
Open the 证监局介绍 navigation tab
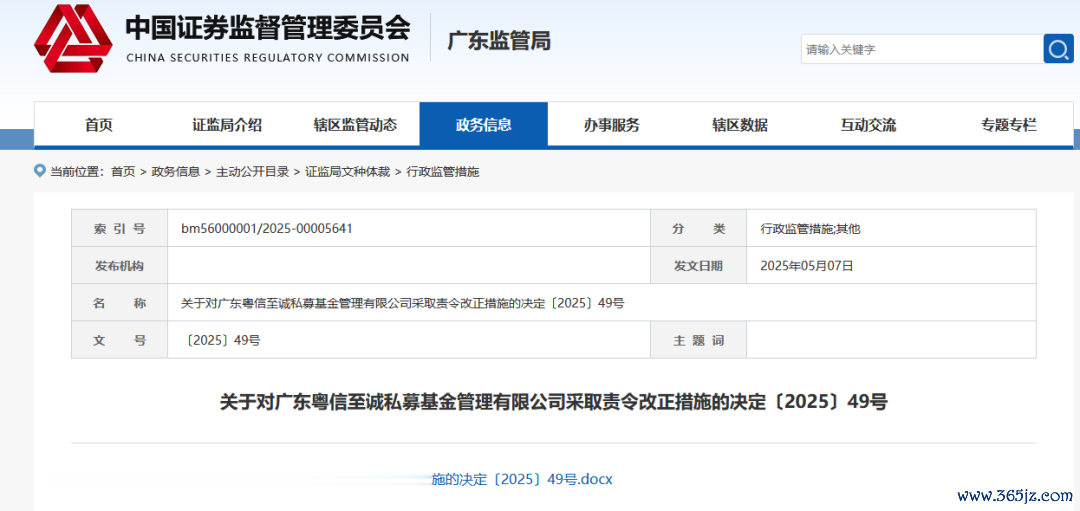pyautogui.click(x=227, y=125)
